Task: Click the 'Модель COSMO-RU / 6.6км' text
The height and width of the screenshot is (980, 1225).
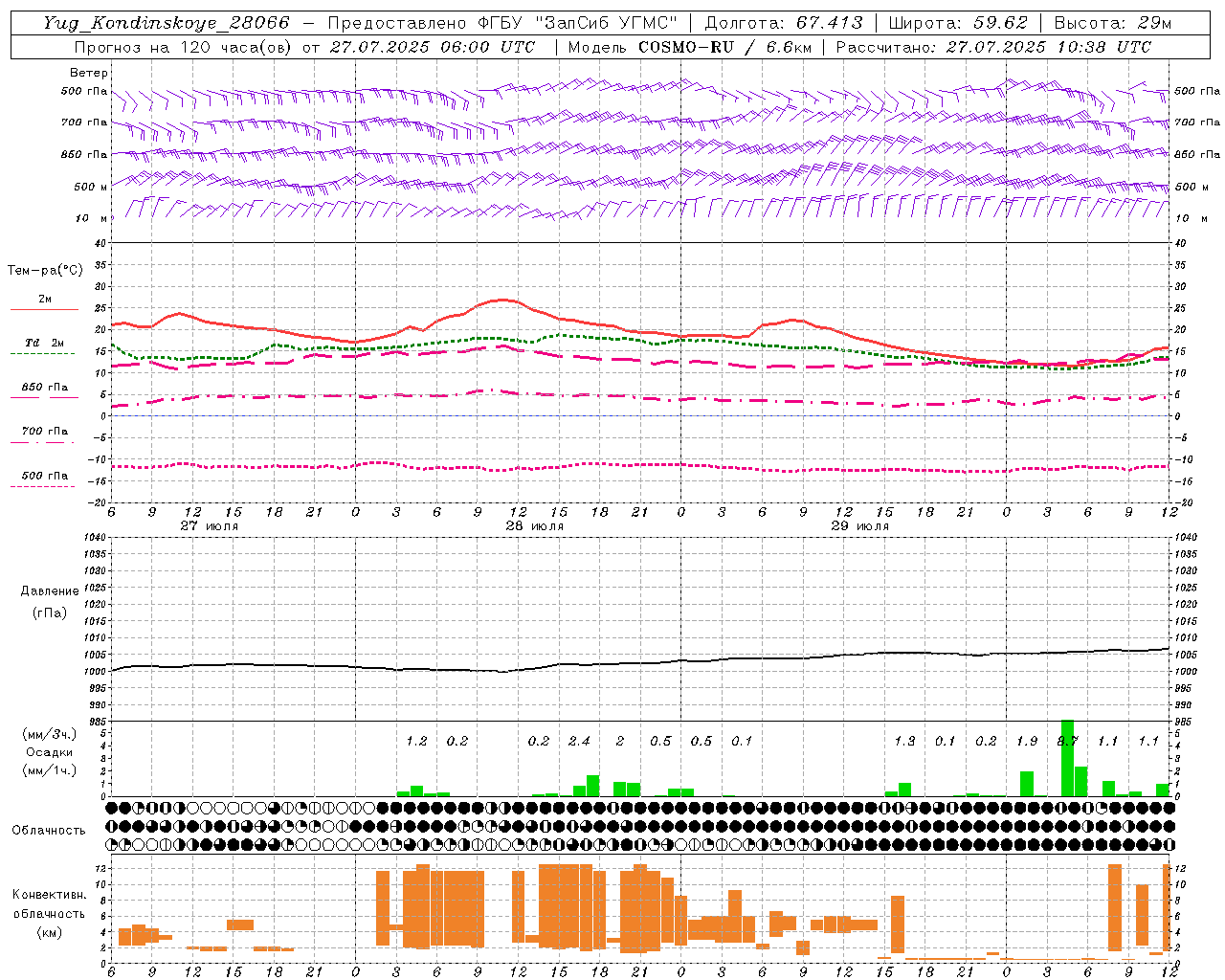Action: [688, 47]
